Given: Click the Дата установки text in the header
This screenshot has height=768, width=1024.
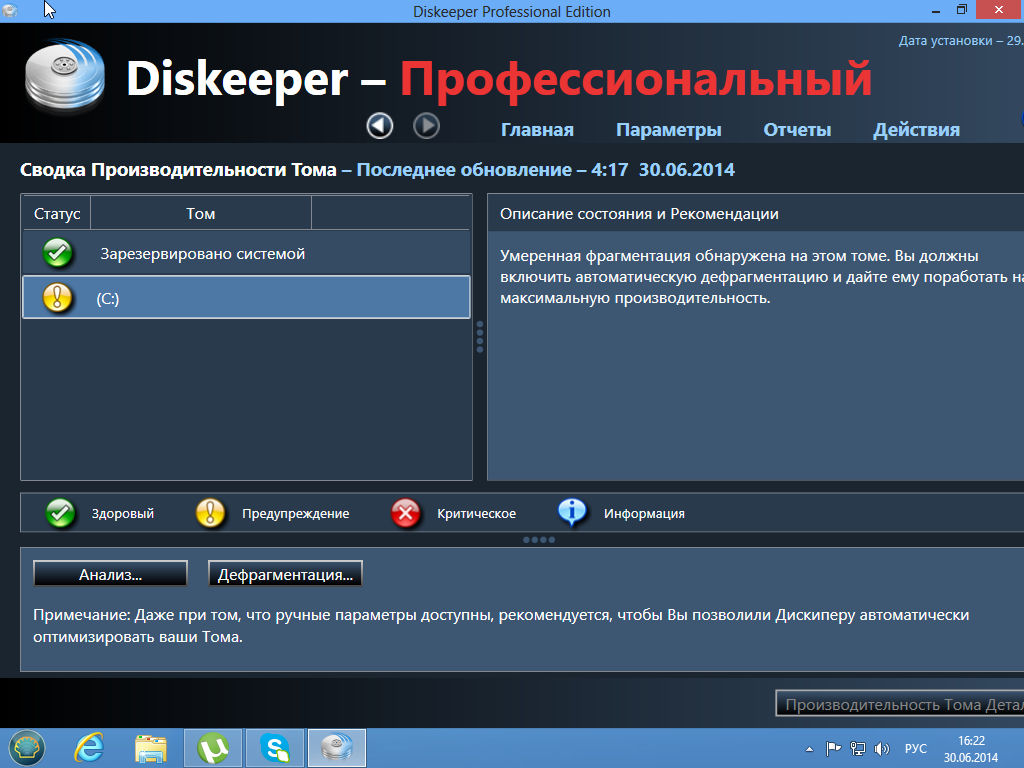Looking at the screenshot, I should [961, 40].
